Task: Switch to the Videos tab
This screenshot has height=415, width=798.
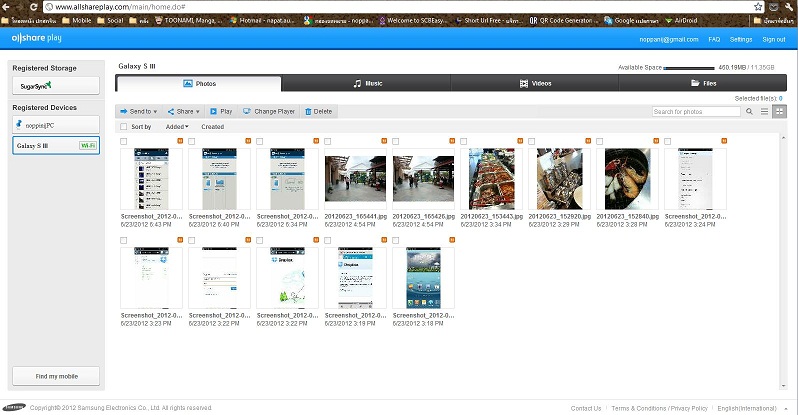Action: pos(535,83)
